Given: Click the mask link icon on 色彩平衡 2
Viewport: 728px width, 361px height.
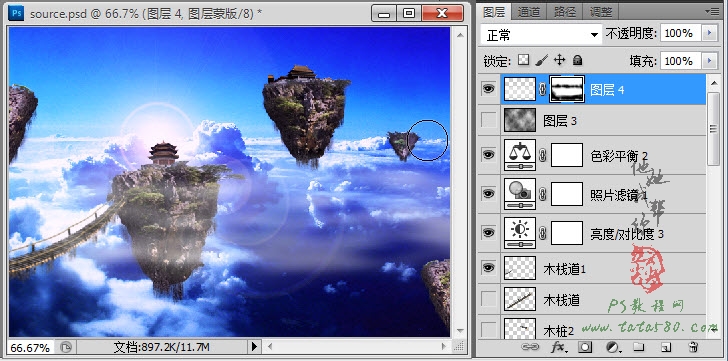Looking at the screenshot, I should [543, 155].
